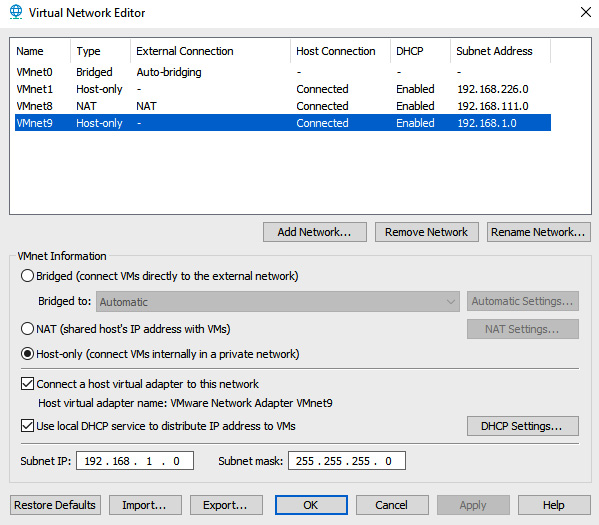Click the Apply button
This screenshot has height=525, width=599.
473,505
